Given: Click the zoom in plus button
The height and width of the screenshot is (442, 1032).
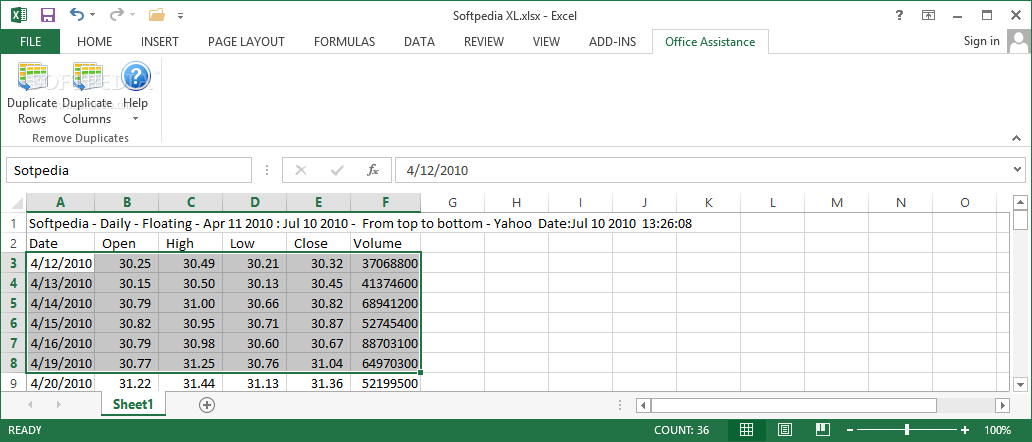Looking at the screenshot, I should 966,430.
